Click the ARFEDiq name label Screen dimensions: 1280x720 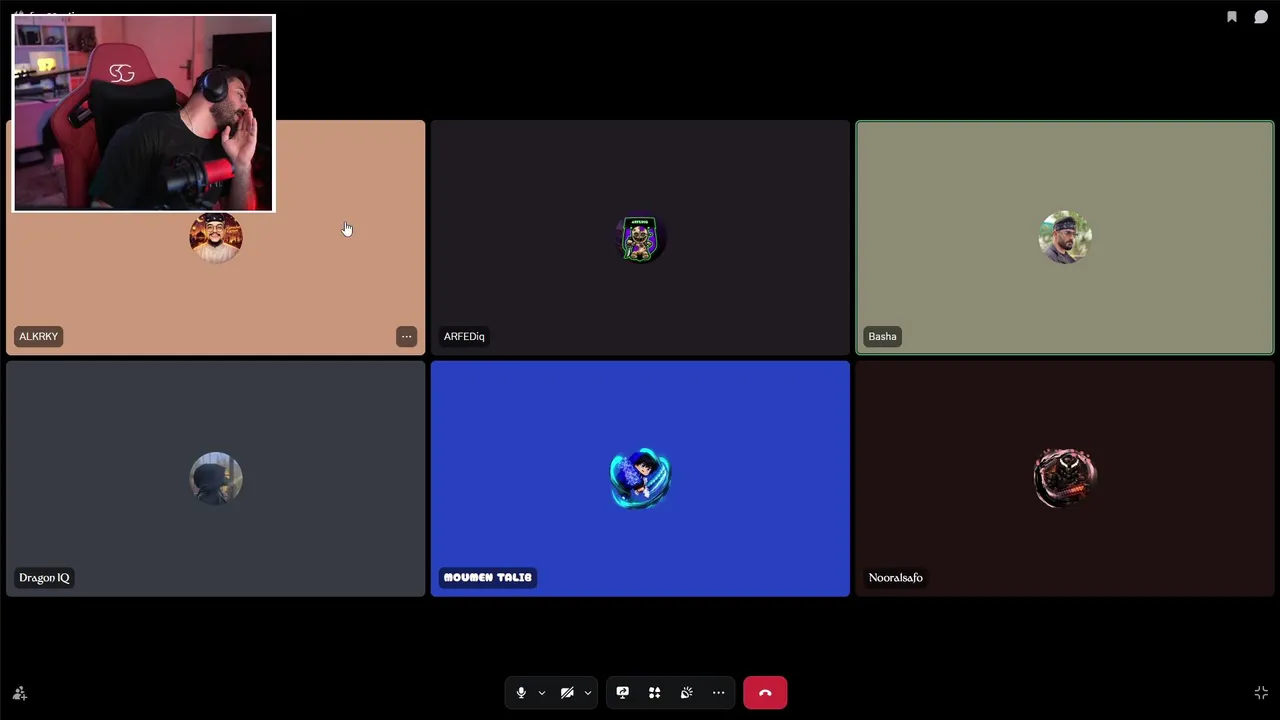click(464, 337)
